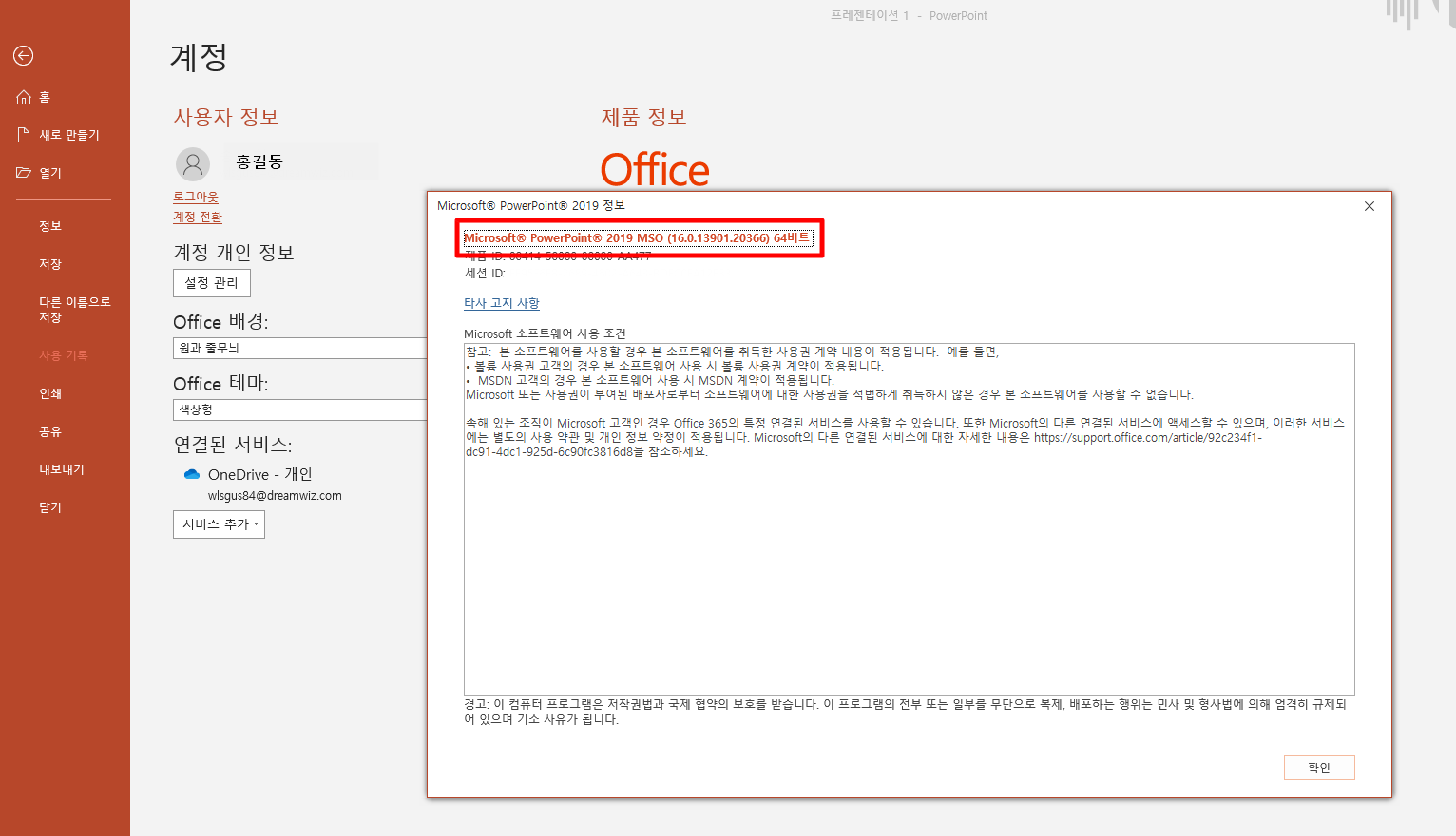This screenshot has height=836, width=1456.
Task: Click the new document page icon
Action: (x=24, y=135)
